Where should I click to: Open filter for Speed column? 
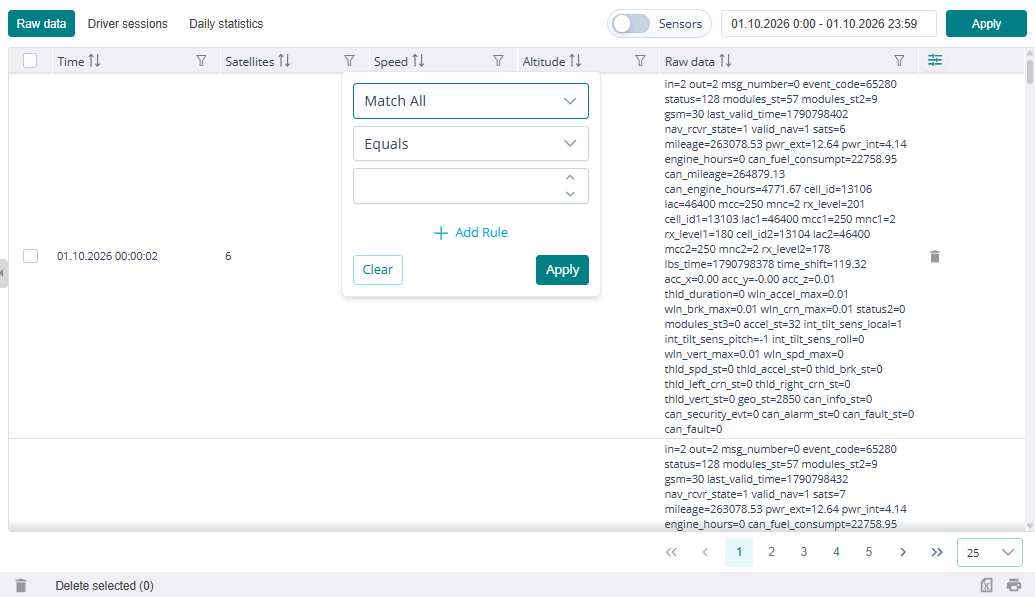click(x=498, y=61)
